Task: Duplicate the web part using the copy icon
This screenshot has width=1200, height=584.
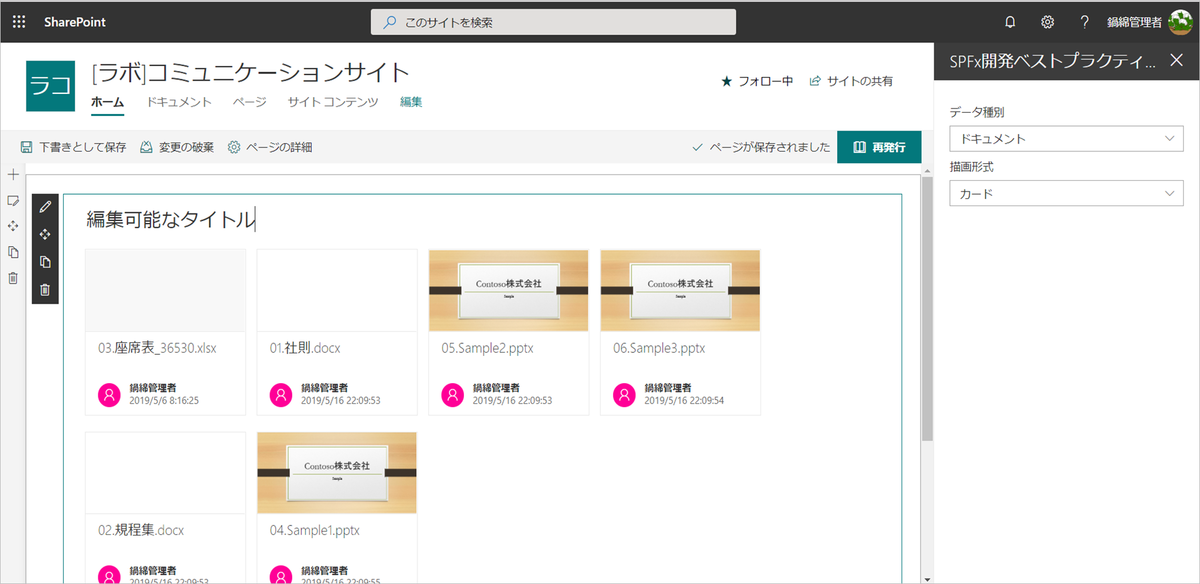Action: coord(45,261)
